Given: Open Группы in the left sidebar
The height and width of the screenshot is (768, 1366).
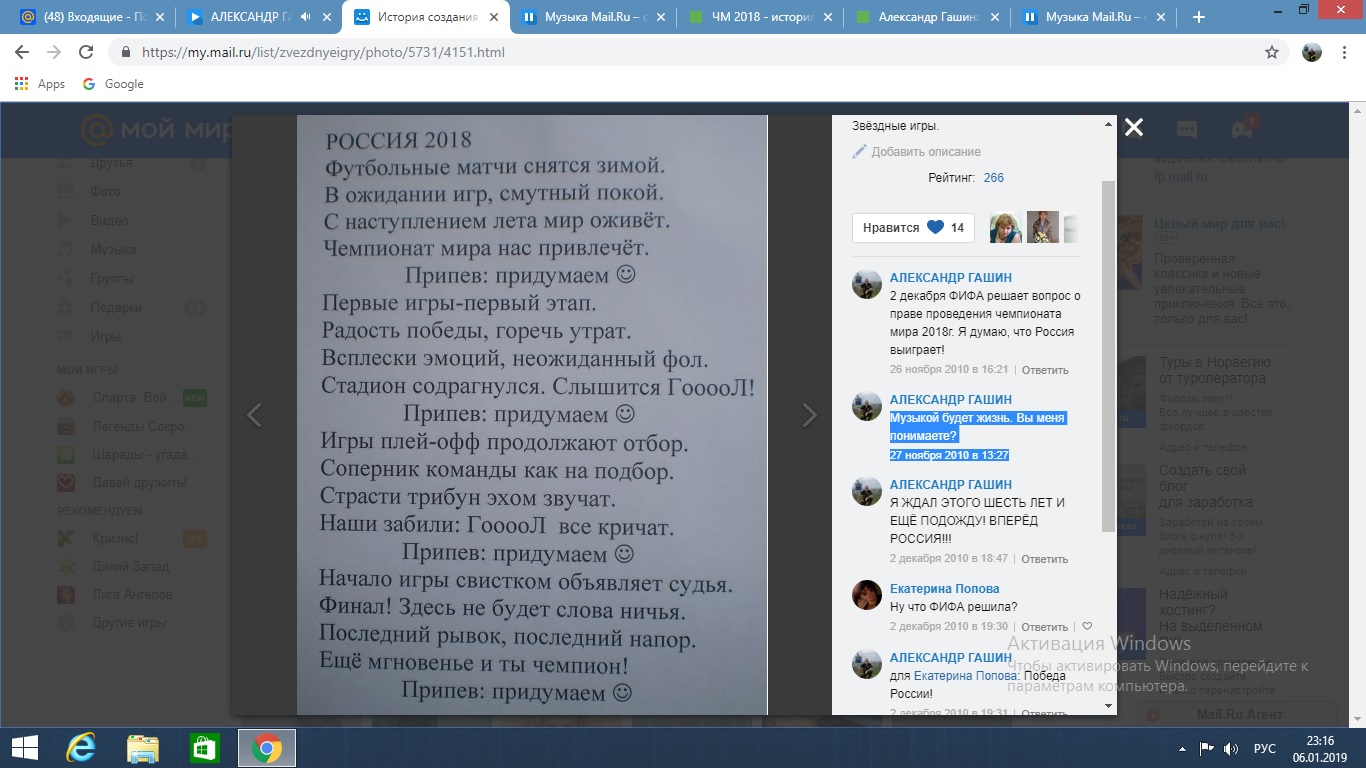Looking at the screenshot, I should [112, 278].
